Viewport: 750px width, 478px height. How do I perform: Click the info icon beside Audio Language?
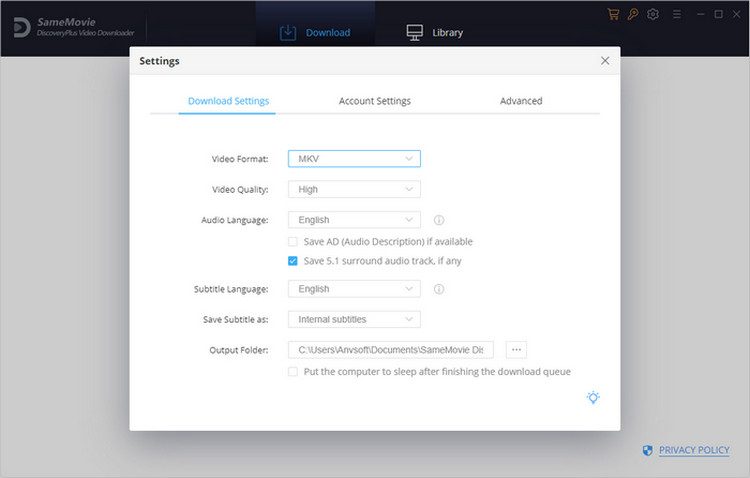pos(439,220)
